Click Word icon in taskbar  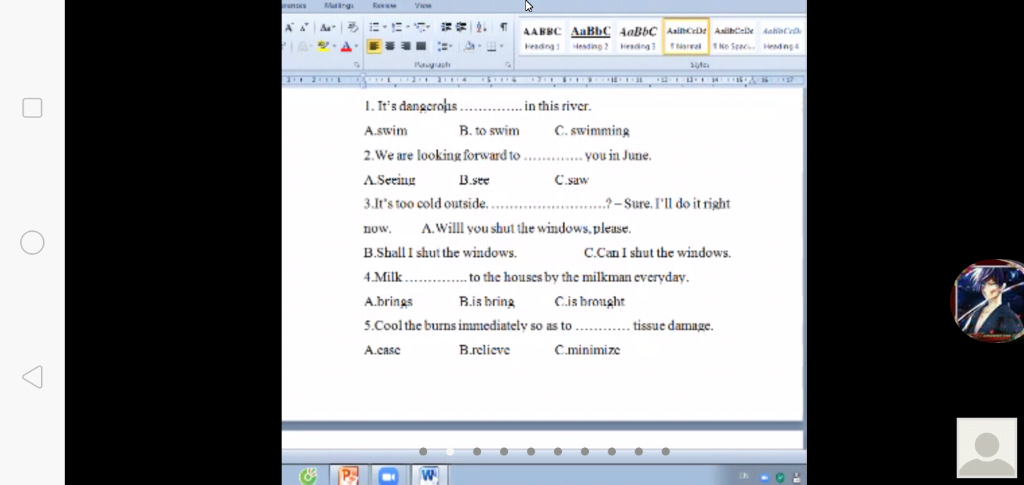(x=429, y=476)
